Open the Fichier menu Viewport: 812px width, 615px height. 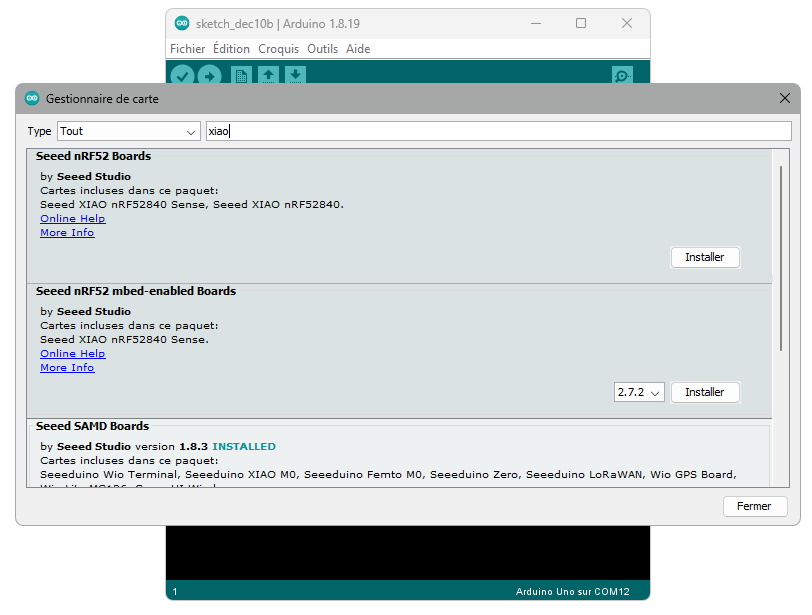point(187,48)
